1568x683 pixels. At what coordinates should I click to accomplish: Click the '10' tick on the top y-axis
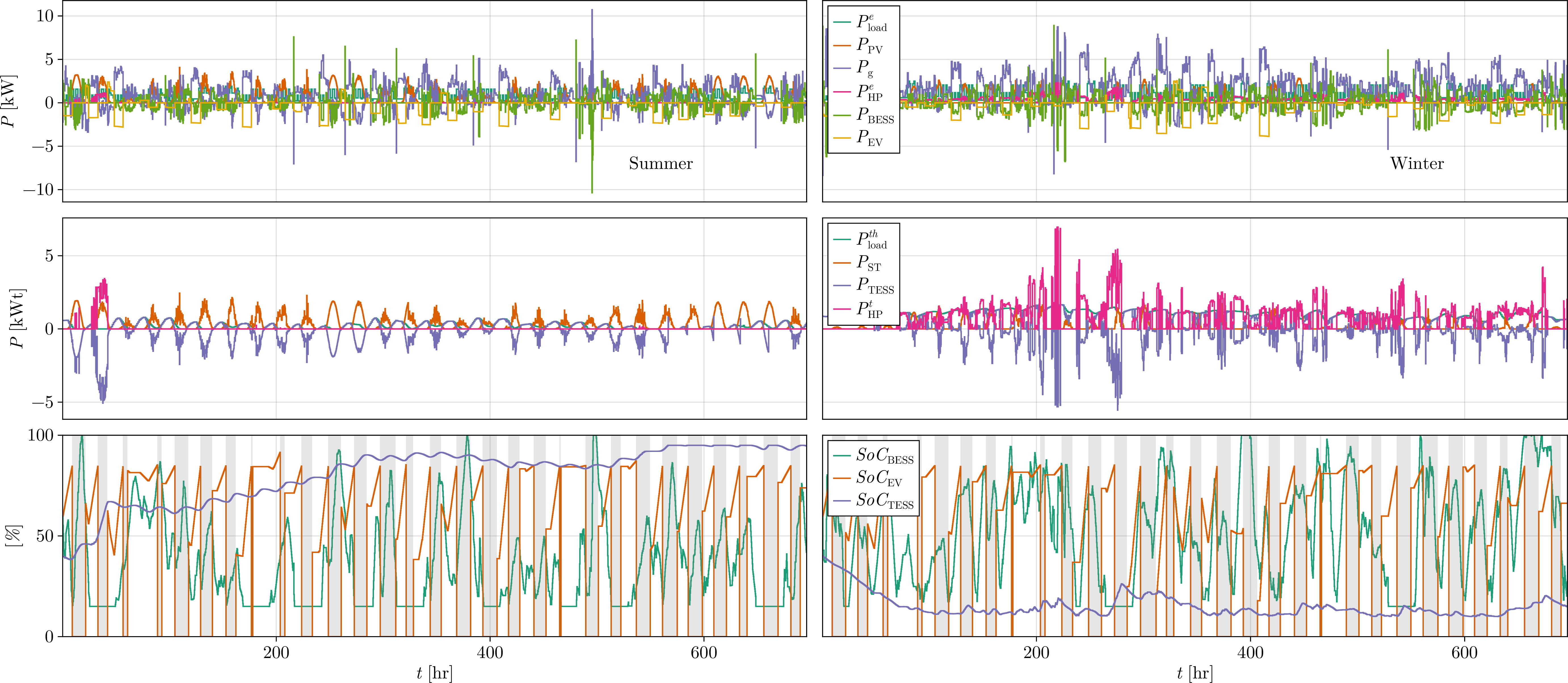coord(45,16)
